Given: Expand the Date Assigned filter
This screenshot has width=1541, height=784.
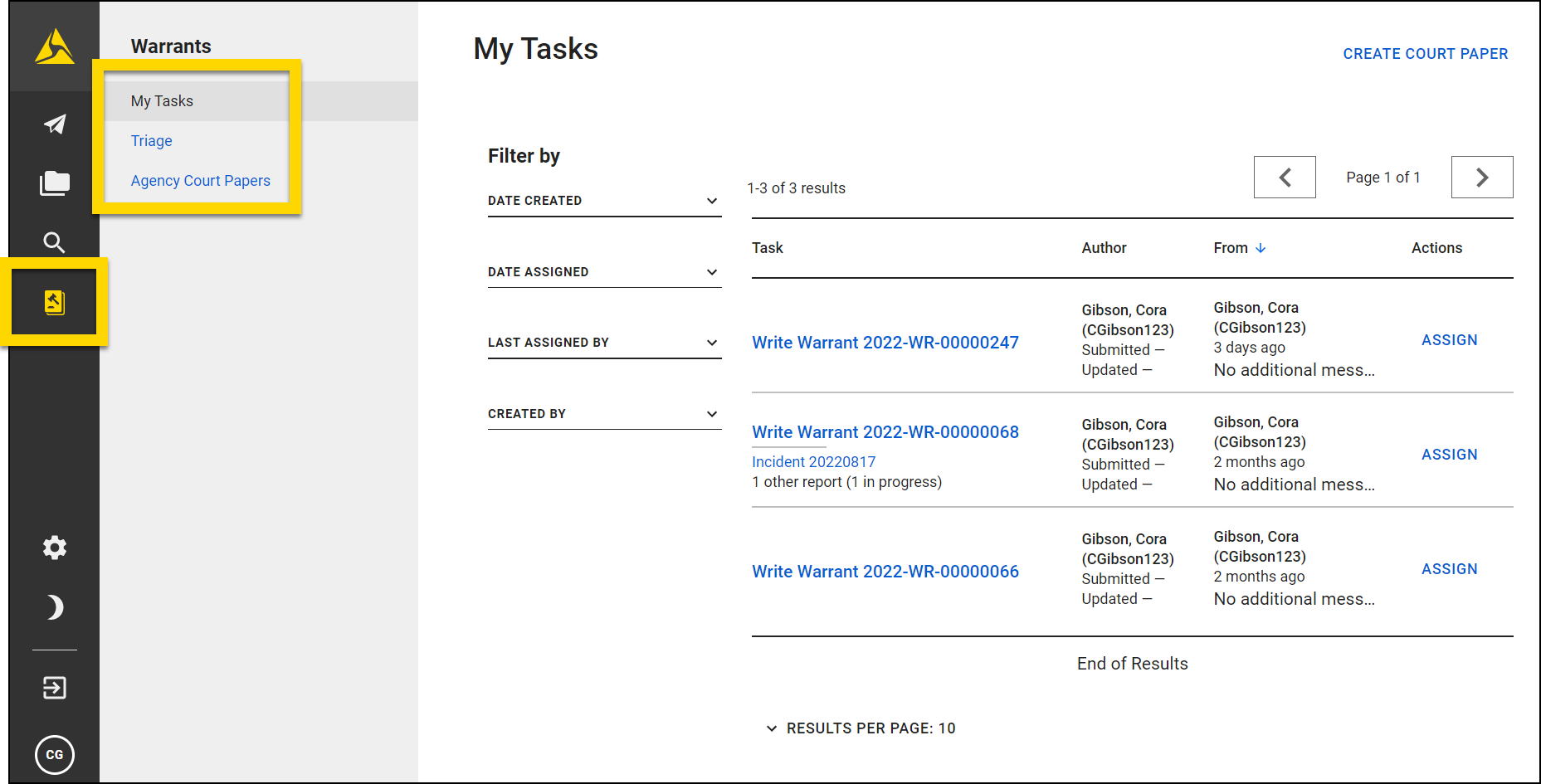Looking at the screenshot, I should pyautogui.click(x=603, y=272).
